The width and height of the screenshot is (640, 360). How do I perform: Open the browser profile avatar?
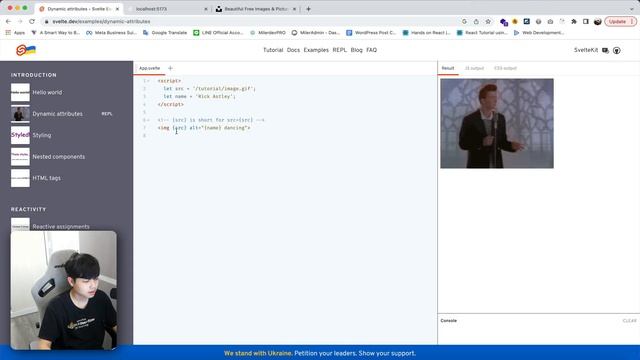pyautogui.click(x=598, y=21)
